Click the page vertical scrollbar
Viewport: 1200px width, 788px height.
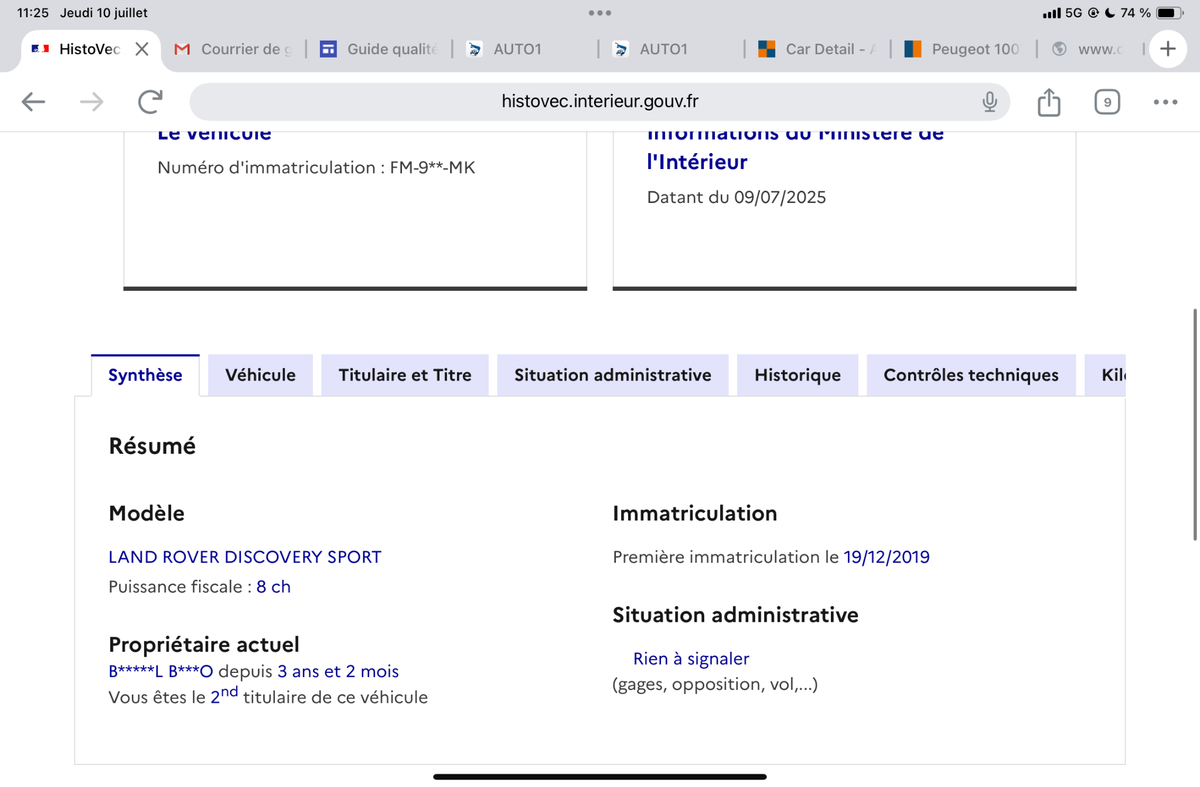(1195, 424)
